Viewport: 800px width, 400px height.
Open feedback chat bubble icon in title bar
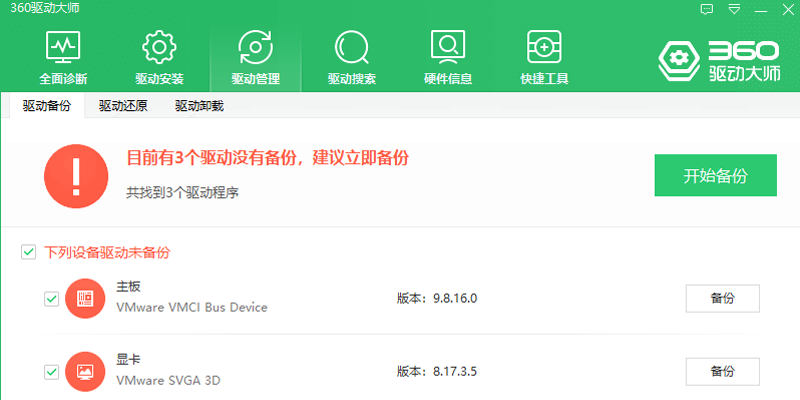pos(707,9)
